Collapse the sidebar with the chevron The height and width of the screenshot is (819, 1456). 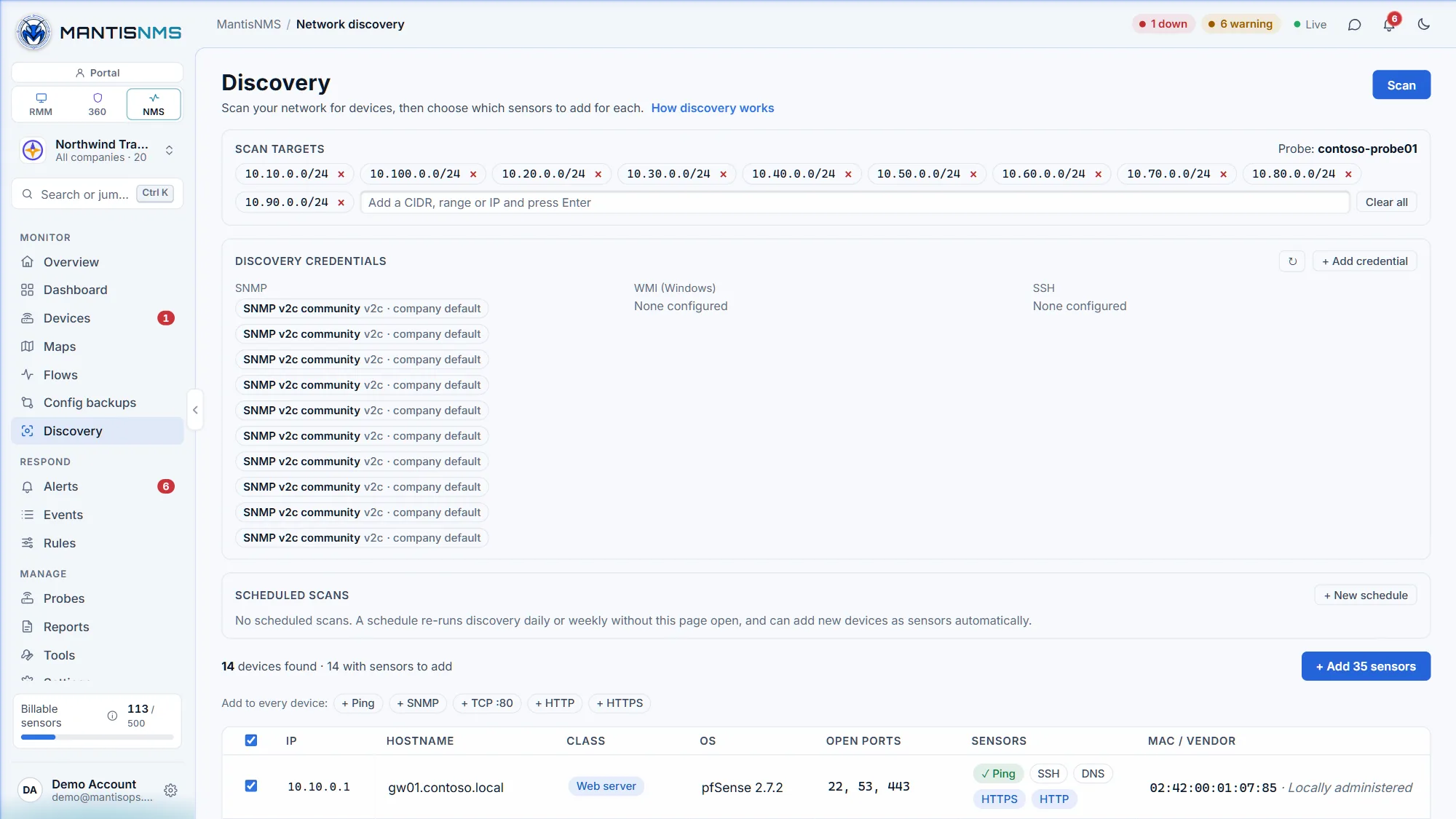pos(195,410)
